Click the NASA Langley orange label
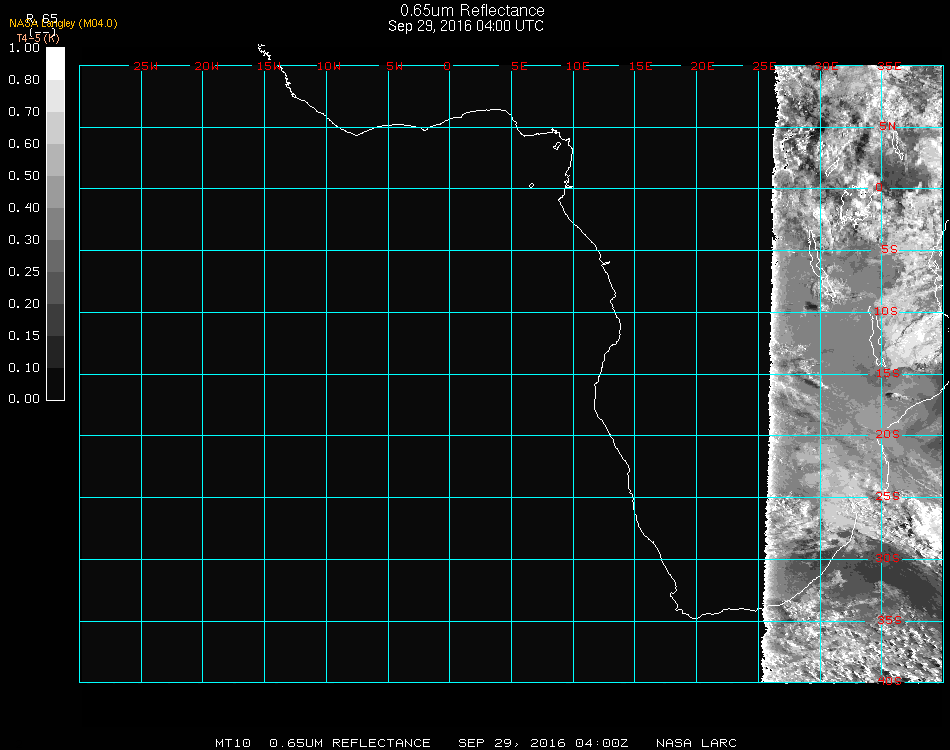The height and width of the screenshot is (750, 950). point(63,24)
